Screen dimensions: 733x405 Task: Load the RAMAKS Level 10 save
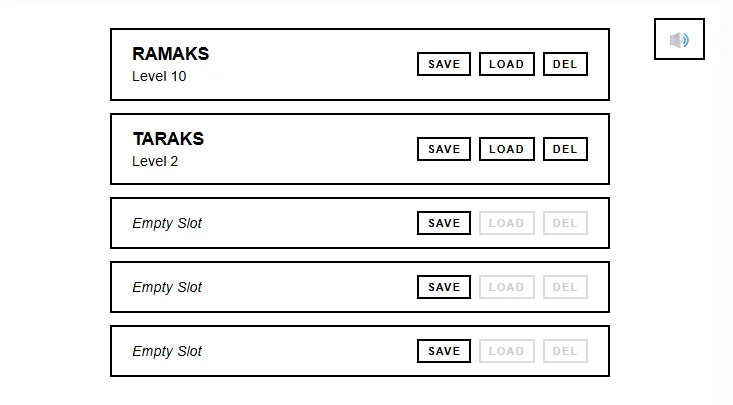pos(506,64)
